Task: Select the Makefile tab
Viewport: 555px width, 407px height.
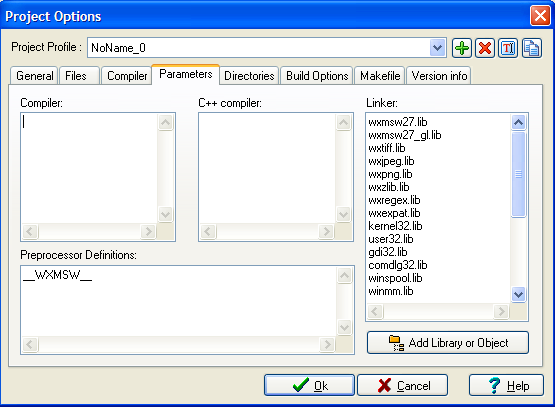Action: 380,76
